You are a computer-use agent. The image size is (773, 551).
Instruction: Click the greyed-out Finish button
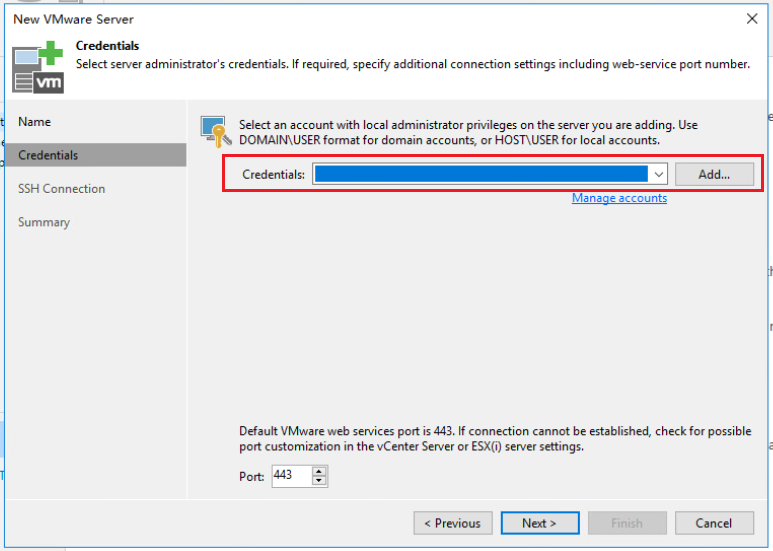click(627, 523)
